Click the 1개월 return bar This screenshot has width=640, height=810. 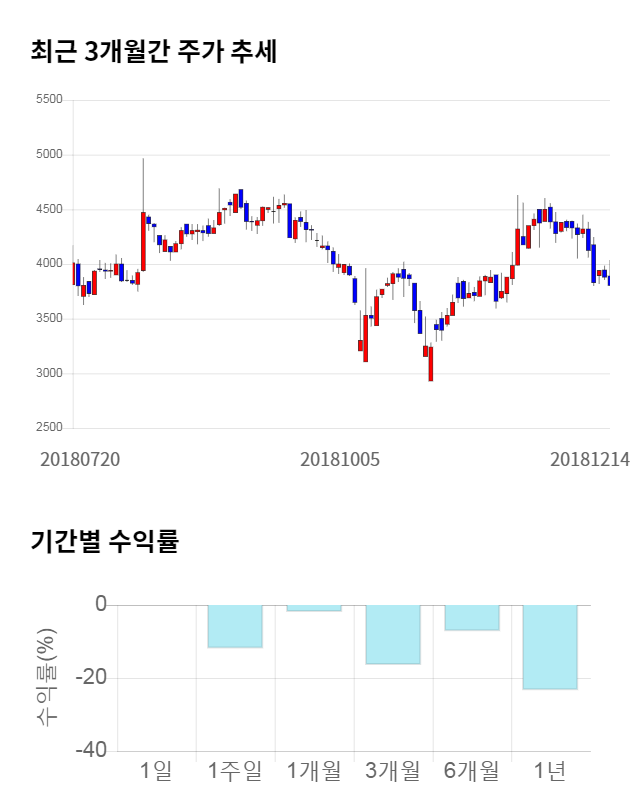314,608
